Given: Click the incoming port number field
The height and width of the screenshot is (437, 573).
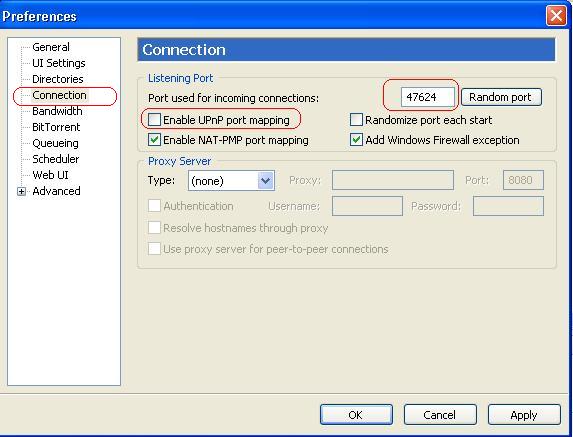Looking at the screenshot, I should click(428, 97).
